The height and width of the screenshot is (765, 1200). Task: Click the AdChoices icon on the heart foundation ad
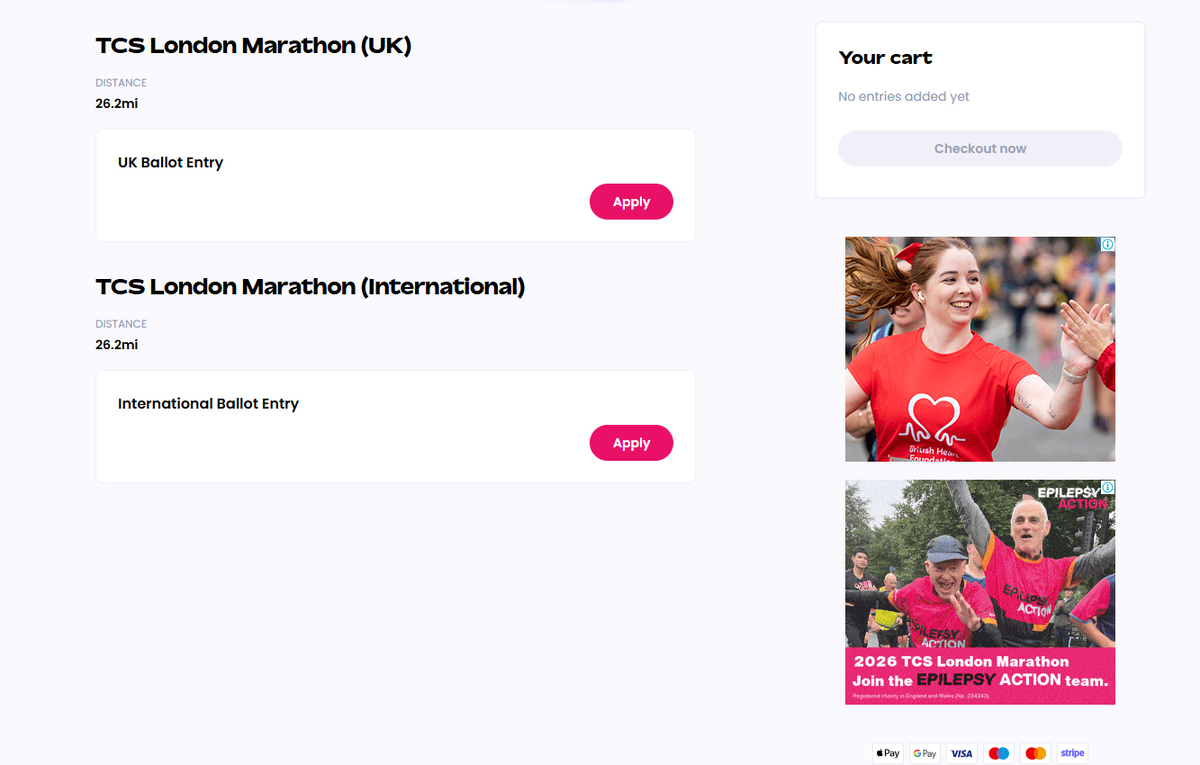[x=1108, y=244]
